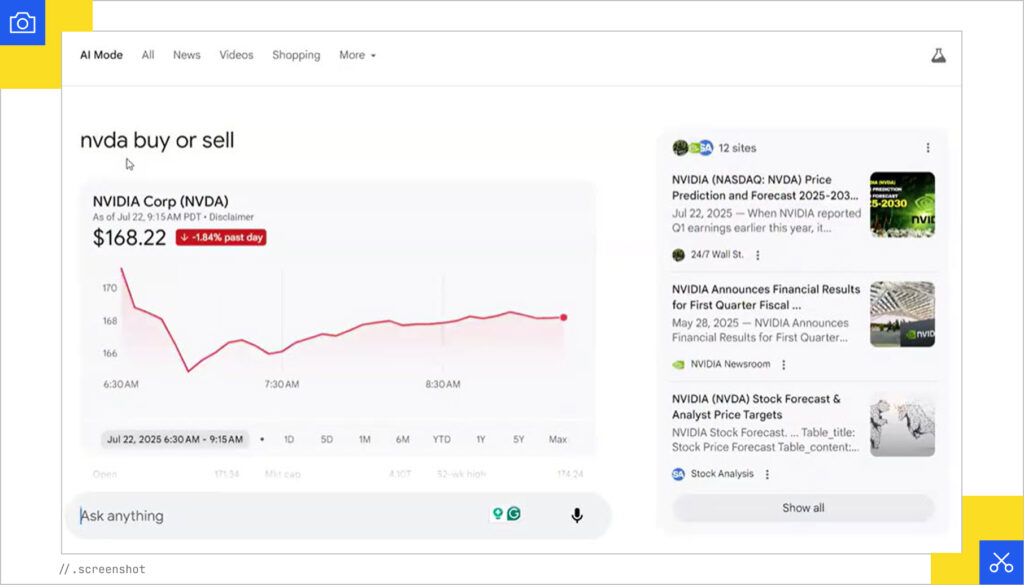Screen dimensions: 1024x585
Task: Click the Show all button
Action: click(x=802, y=508)
